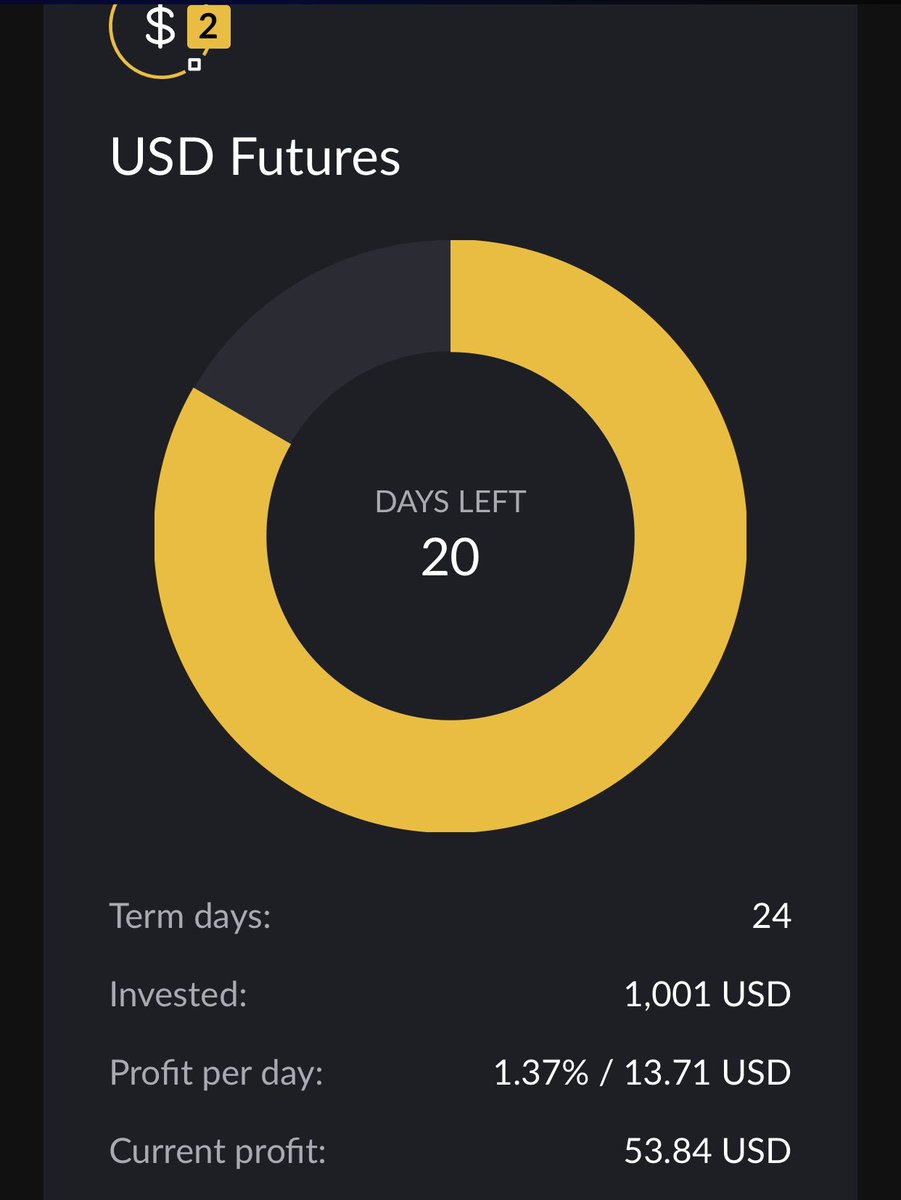Click the 53.84 USD current profit value

pos(708,1151)
